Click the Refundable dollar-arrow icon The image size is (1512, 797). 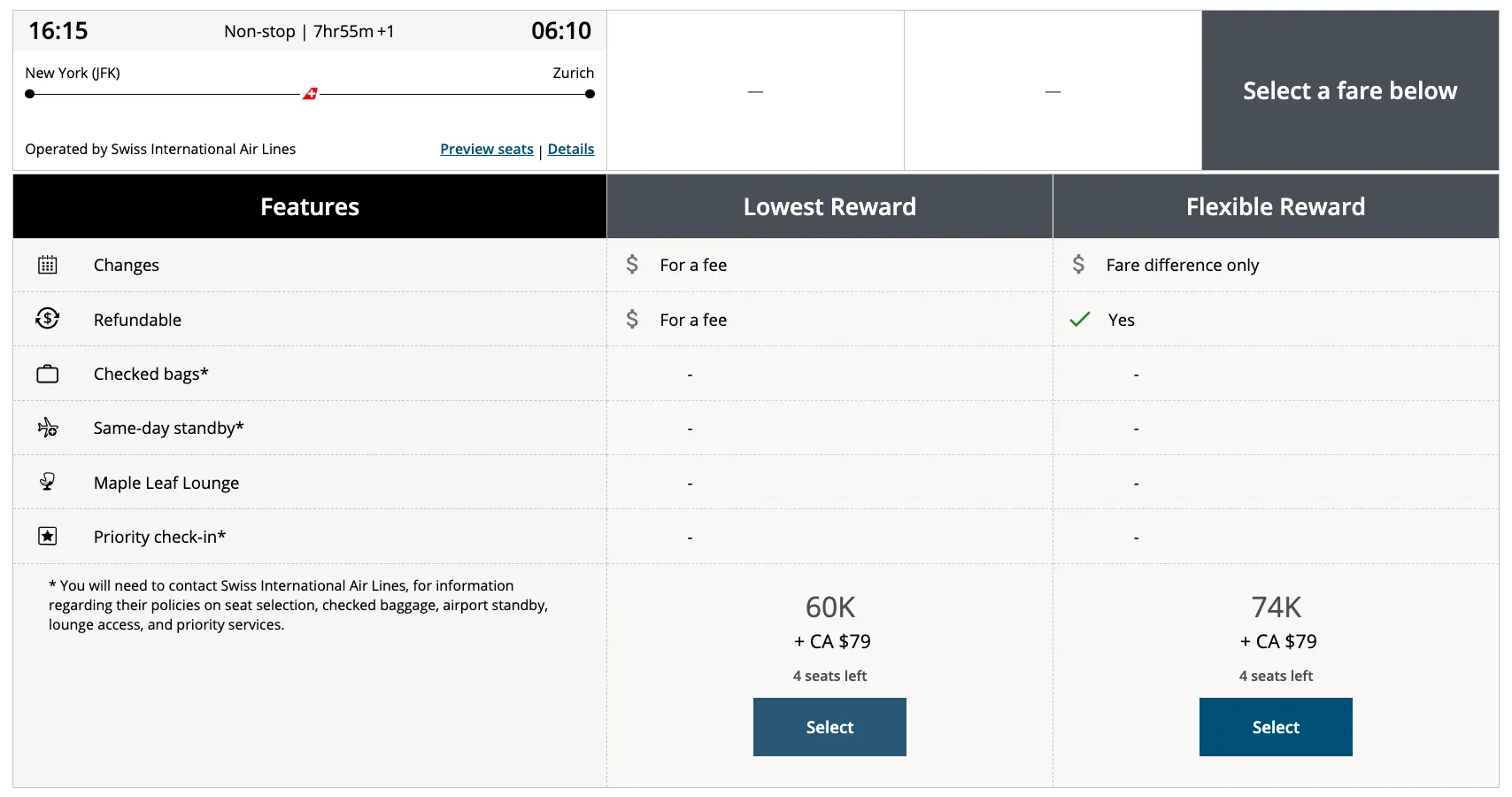coord(48,319)
